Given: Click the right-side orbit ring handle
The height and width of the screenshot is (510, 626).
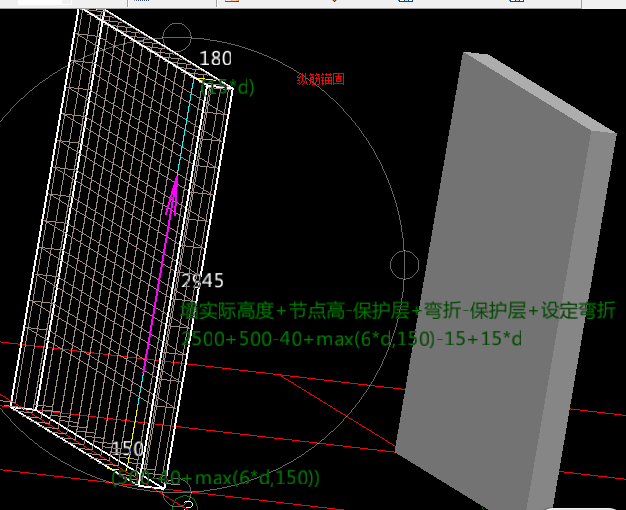Looking at the screenshot, I should point(404,265).
